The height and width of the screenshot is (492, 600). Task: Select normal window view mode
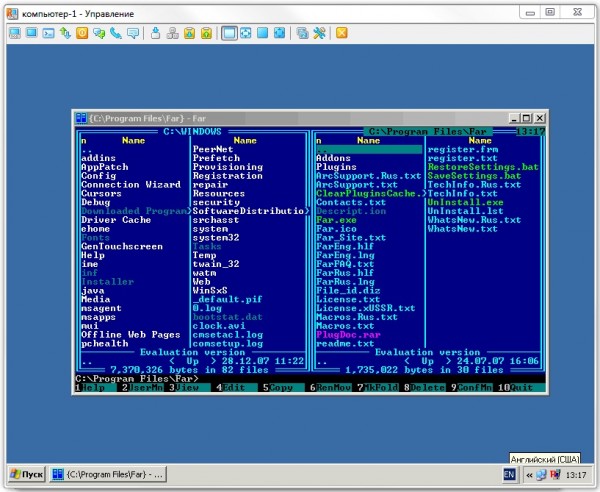point(229,33)
